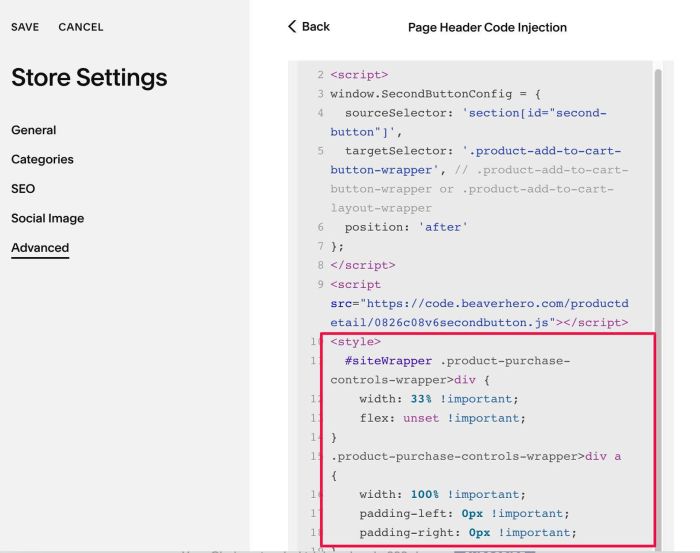The image size is (700, 553).
Task: Open the SEO settings section
Action: coord(23,189)
